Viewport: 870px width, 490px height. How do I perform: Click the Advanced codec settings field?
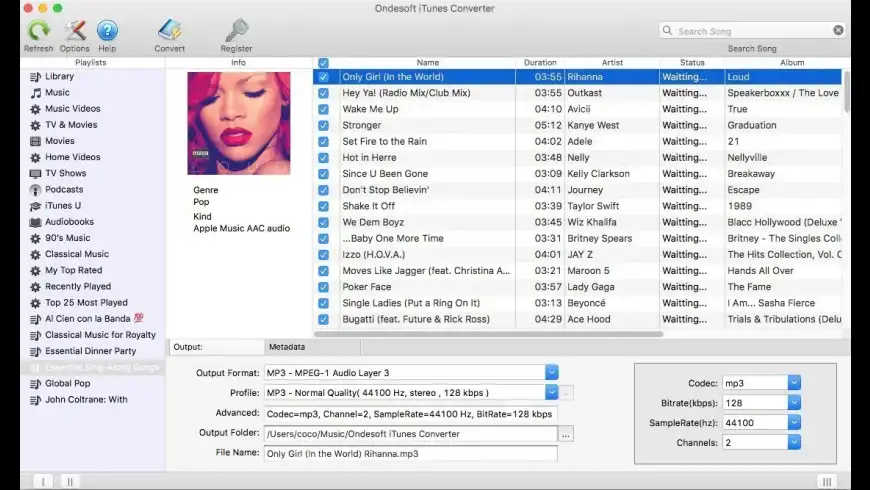411,414
